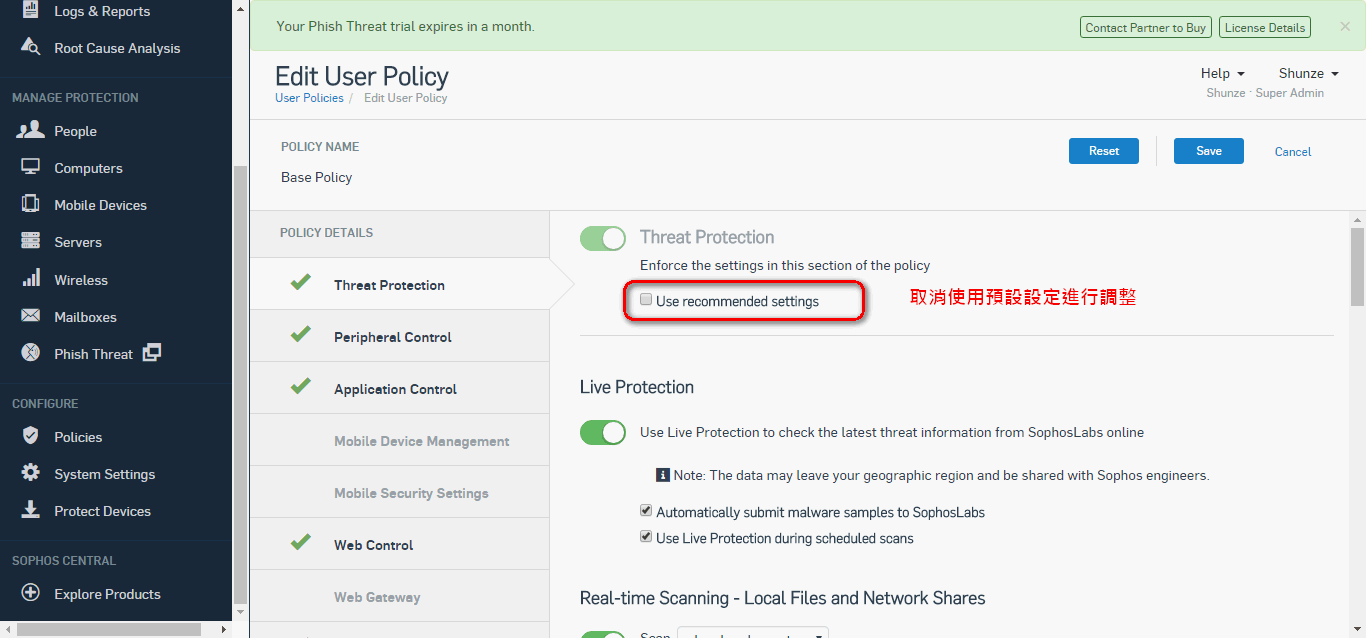Image resolution: width=1366 pixels, height=638 pixels.
Task: Open the Peripheral Control tab
Action: (x=400, y=336)
